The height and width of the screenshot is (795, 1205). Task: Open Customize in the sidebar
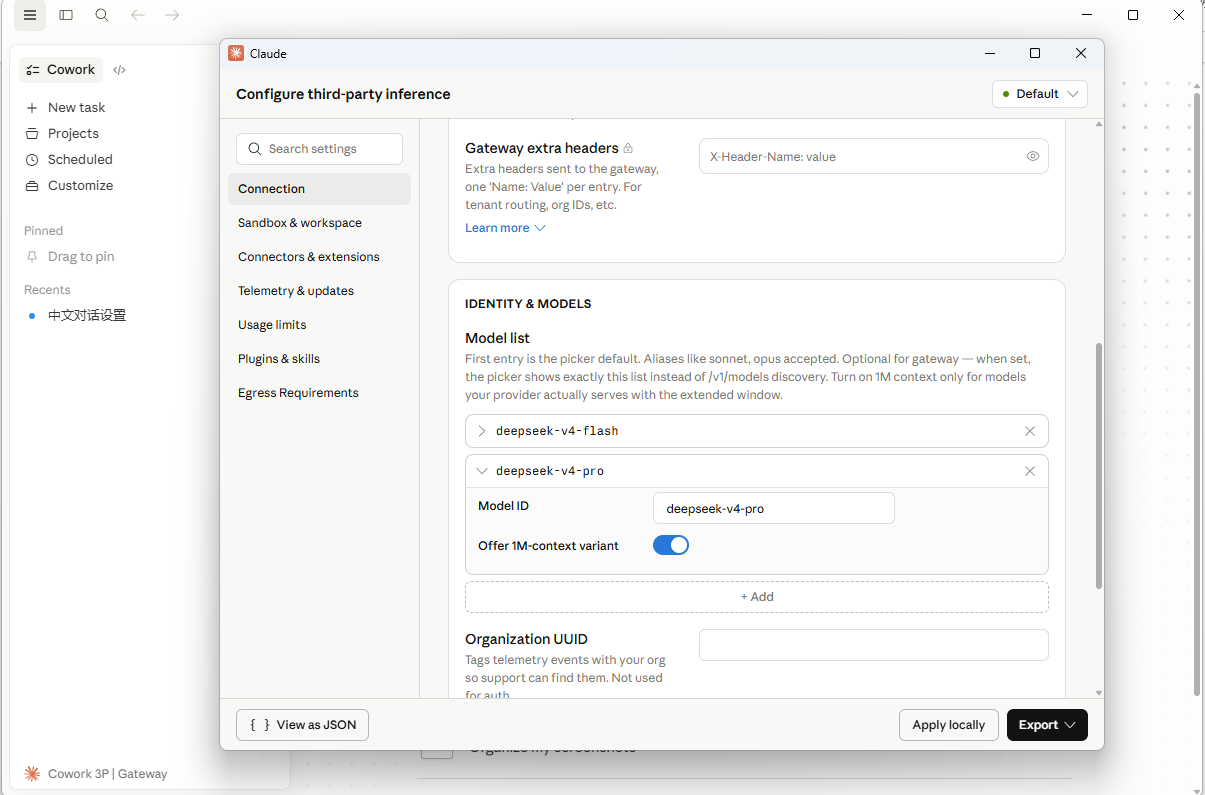(69, 185)
